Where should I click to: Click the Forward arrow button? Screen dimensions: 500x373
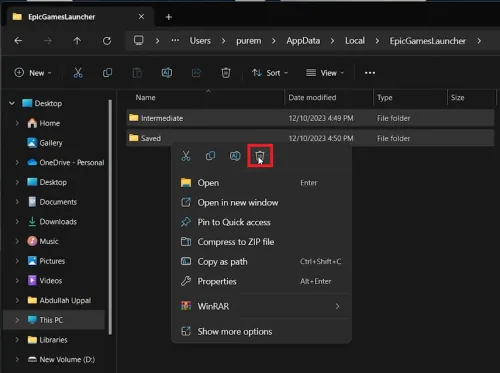(48, 41)
